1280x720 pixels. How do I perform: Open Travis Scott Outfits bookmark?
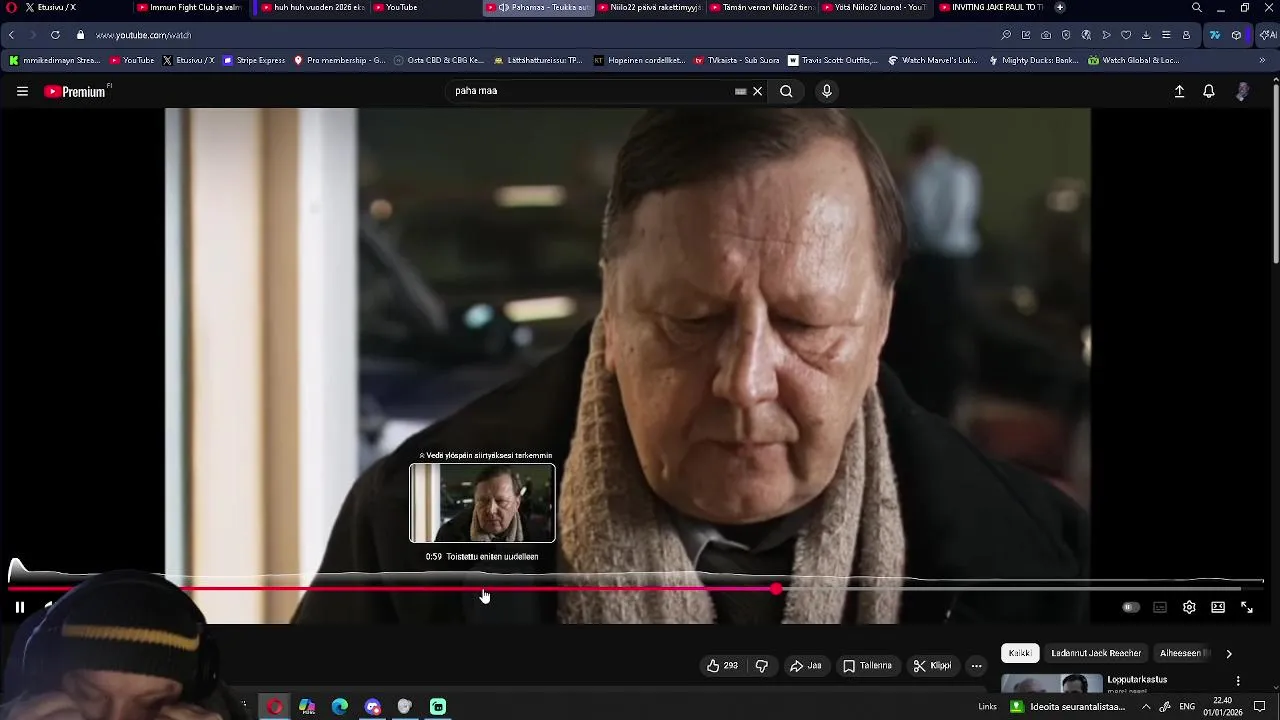(x=832, y=60)
